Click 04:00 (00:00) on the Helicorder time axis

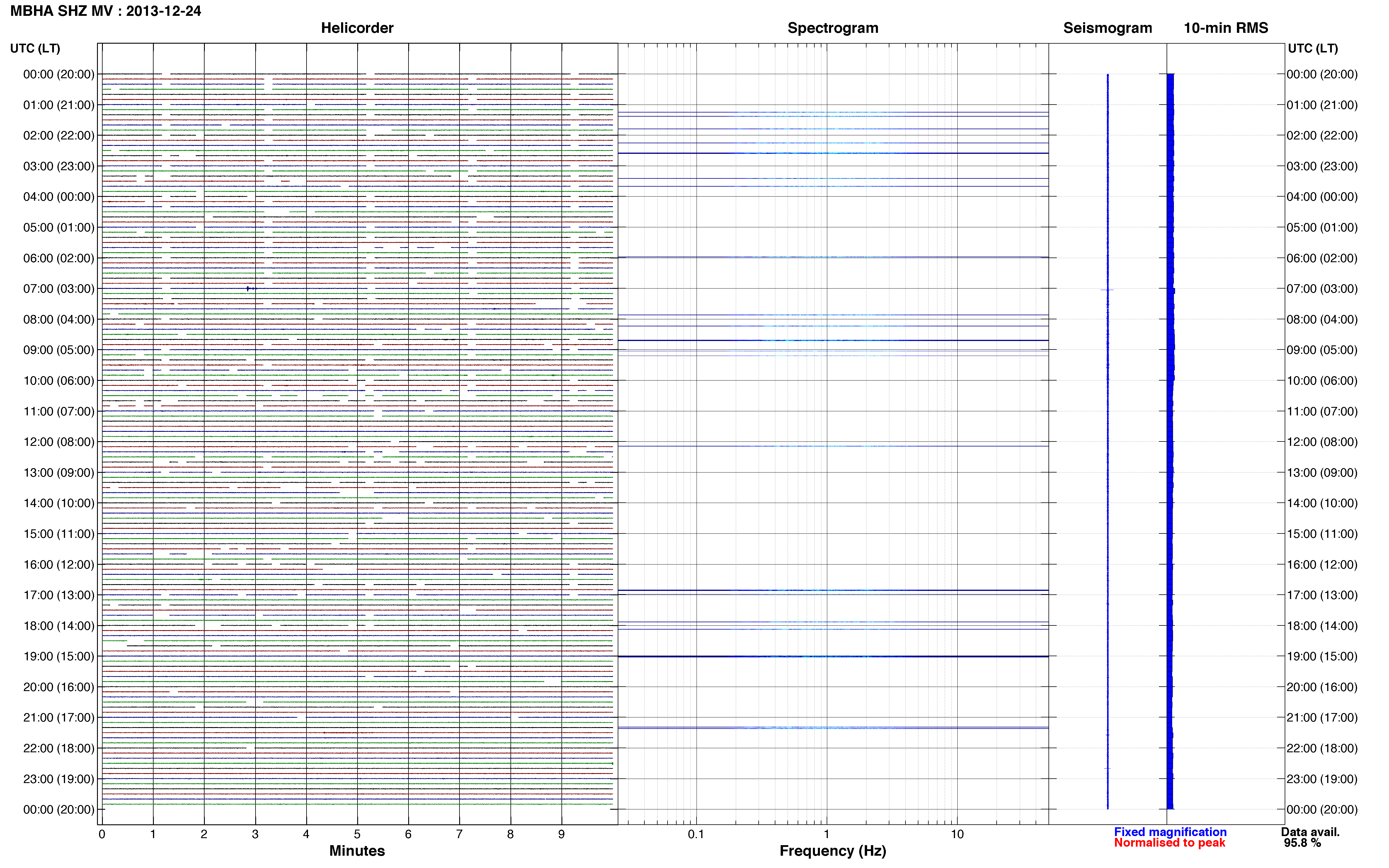pos(59,197)
